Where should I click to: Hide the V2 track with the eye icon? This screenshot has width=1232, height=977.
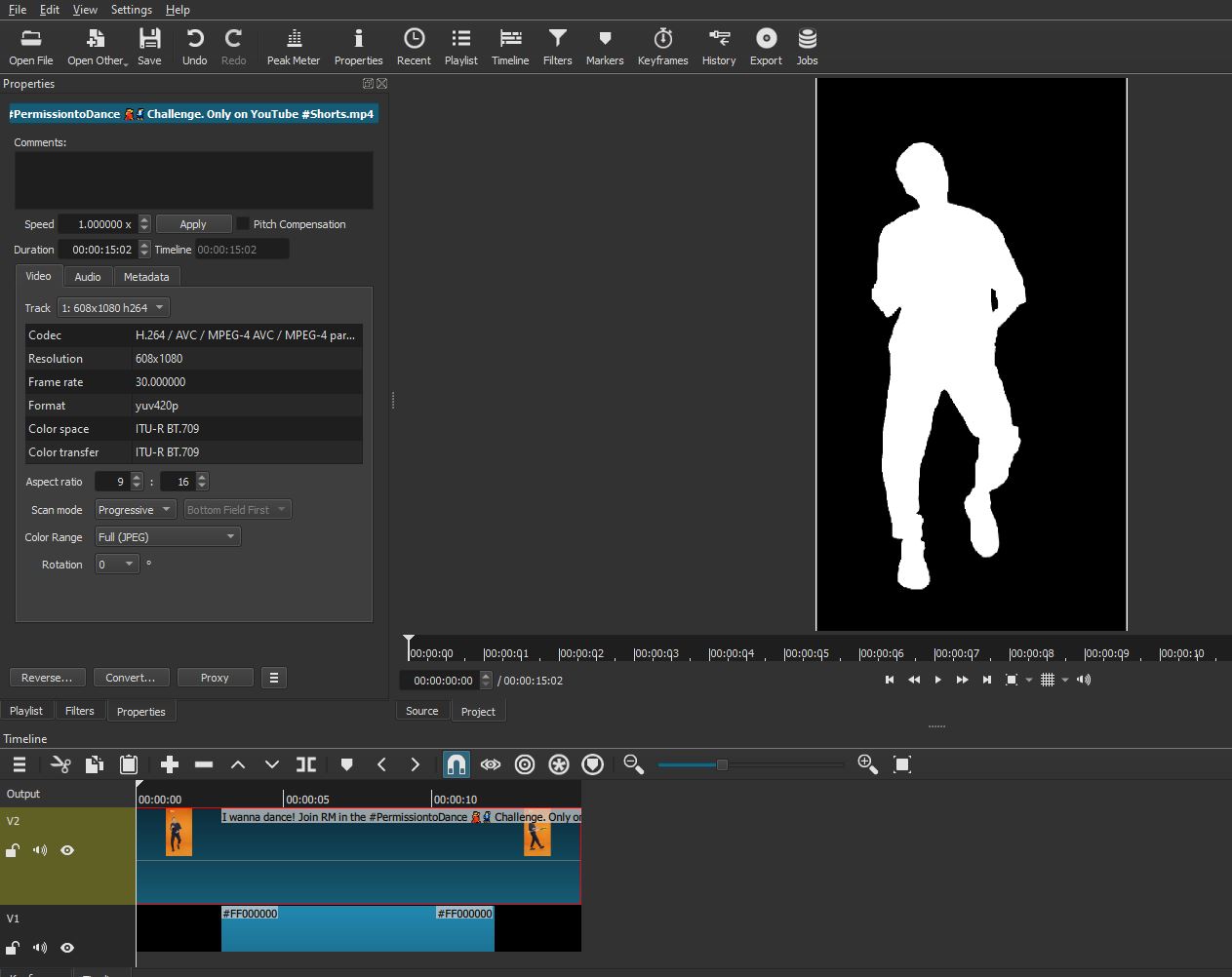point(67,850)
